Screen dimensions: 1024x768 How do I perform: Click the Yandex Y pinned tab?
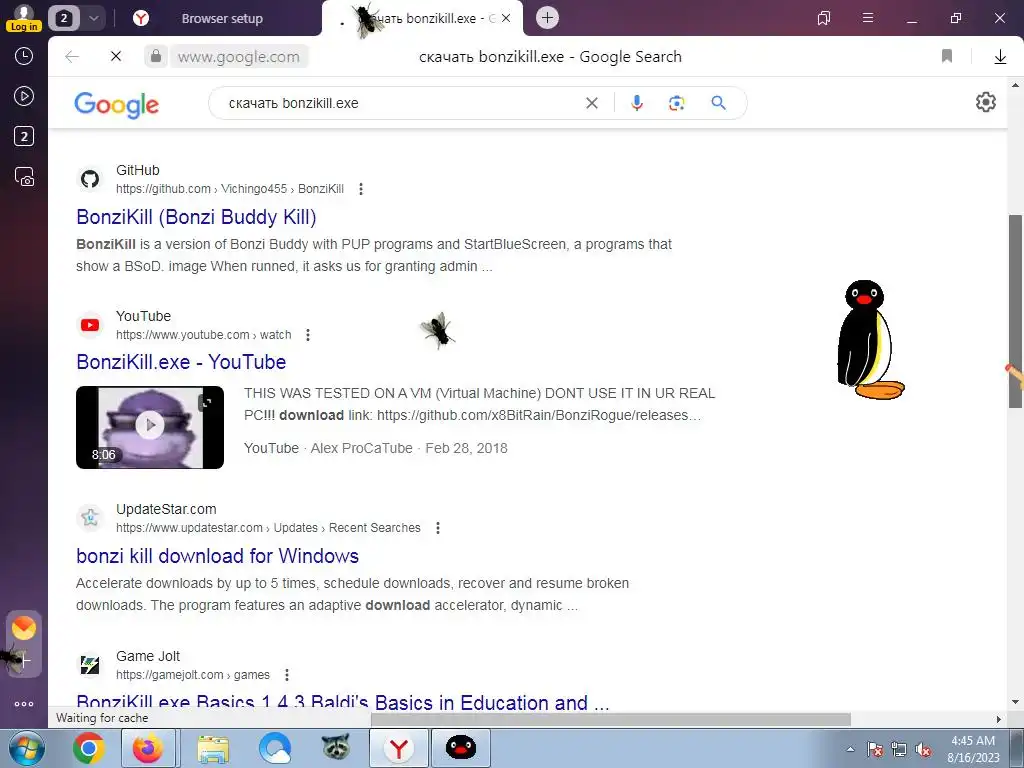pyautogui.click(x=141, y=18)
